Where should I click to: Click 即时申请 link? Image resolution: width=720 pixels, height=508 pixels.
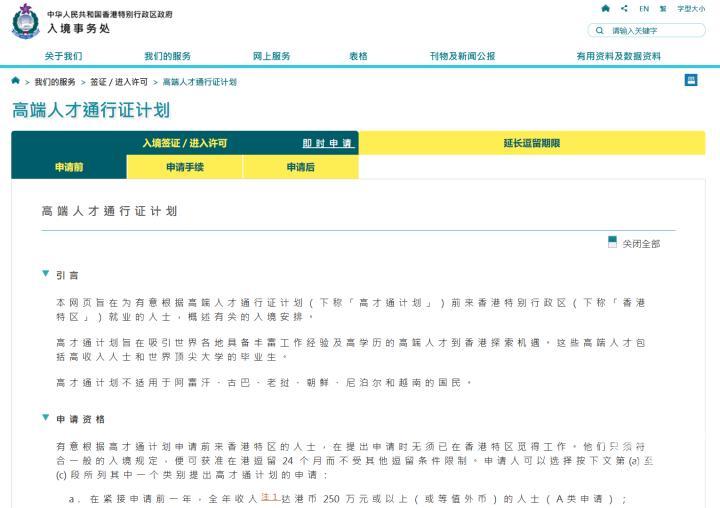click(327, 143)
